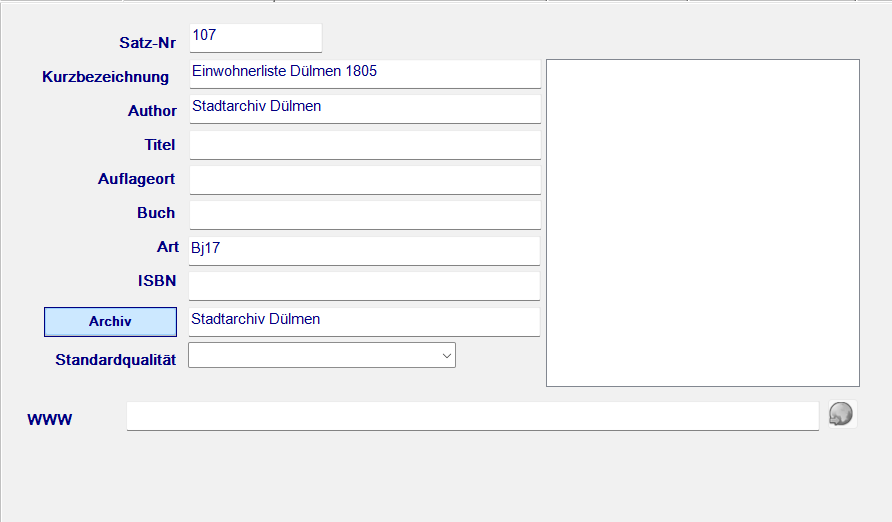The width and height of the screenshot is (892, 522).
Task: Click the WWW label text
Action: click(x=50, y=420)
